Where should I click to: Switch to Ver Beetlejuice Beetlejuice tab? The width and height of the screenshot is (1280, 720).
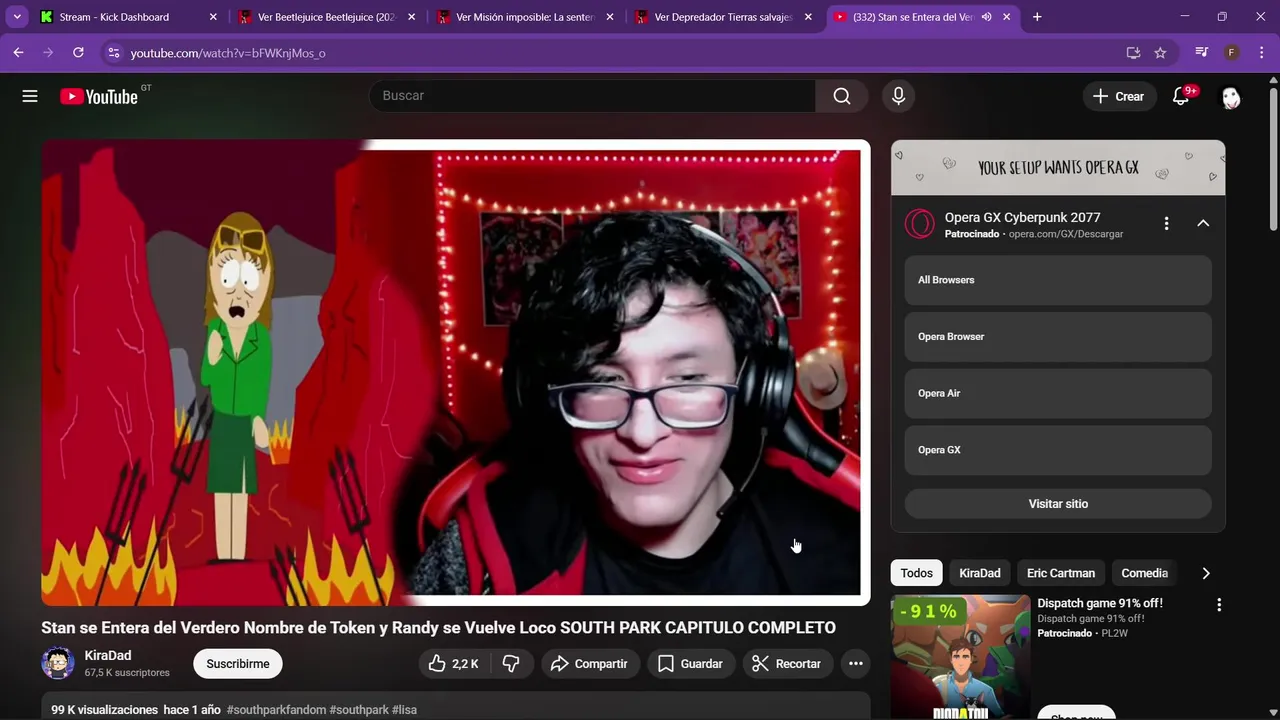click(x=328, y=17)
